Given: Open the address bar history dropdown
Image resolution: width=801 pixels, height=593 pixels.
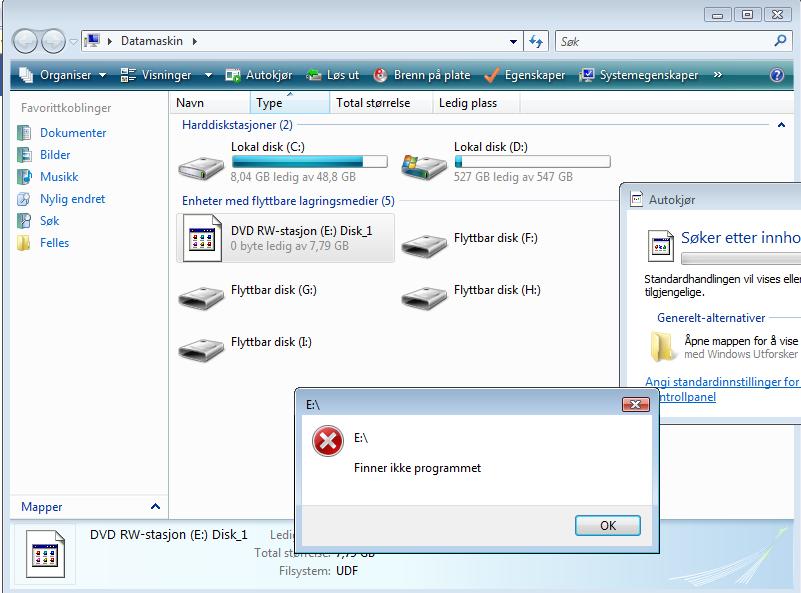Looking at the screenshot, I should [513, 42].
